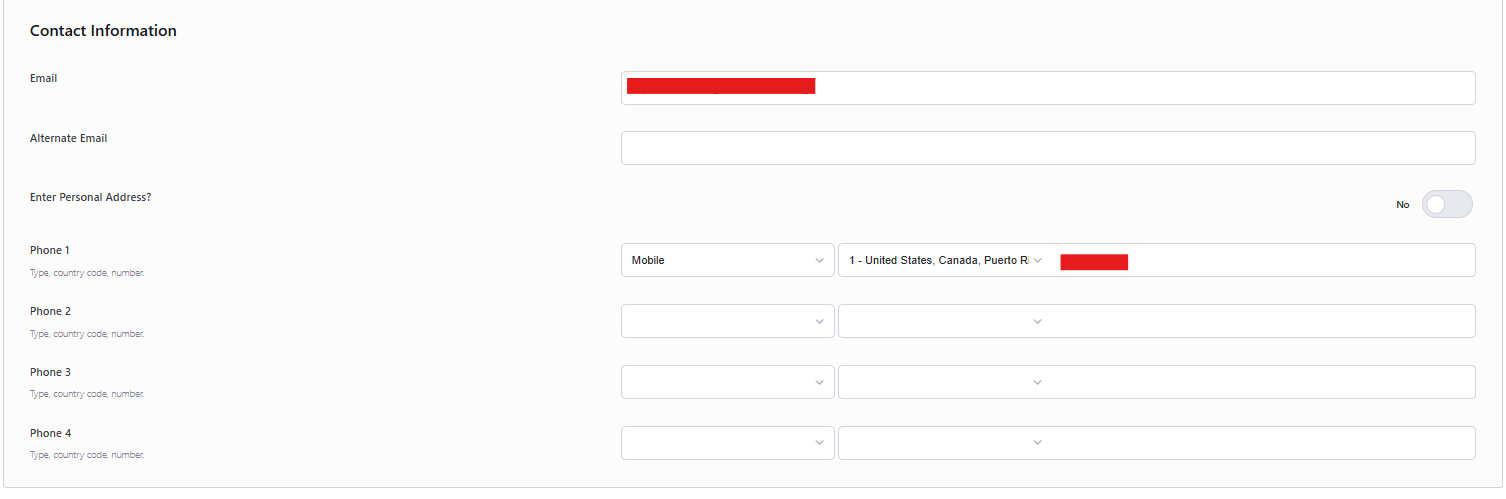This screenshot has width=1506, height=499.
Task: Click the Phone 3 number field
Action: click(1264, 382)
